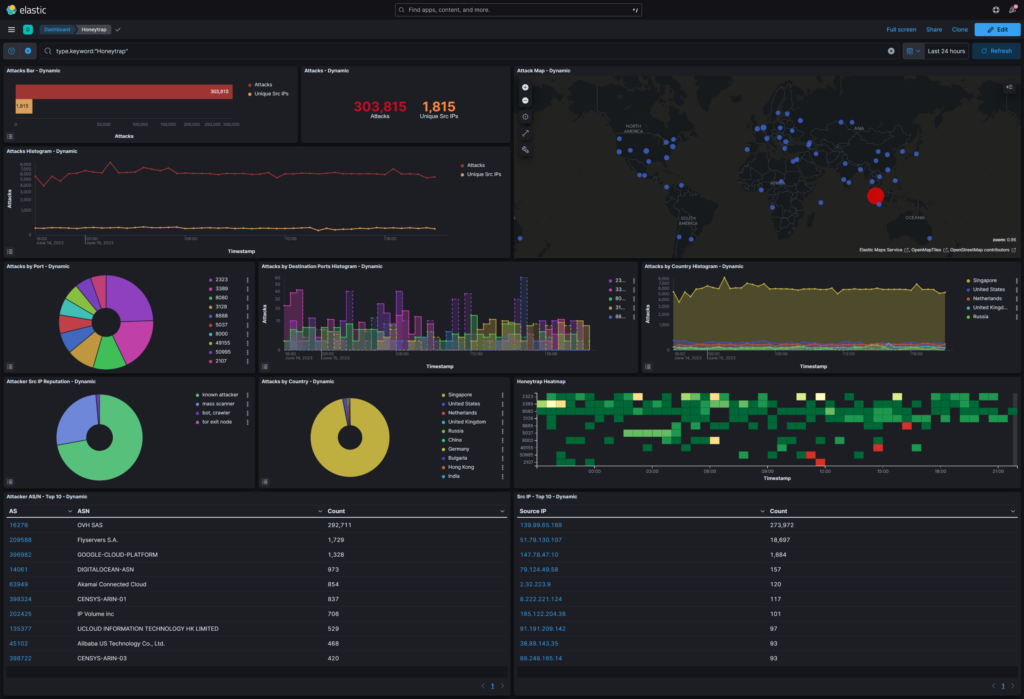Click the Refresh button

(x=997, y=51)
